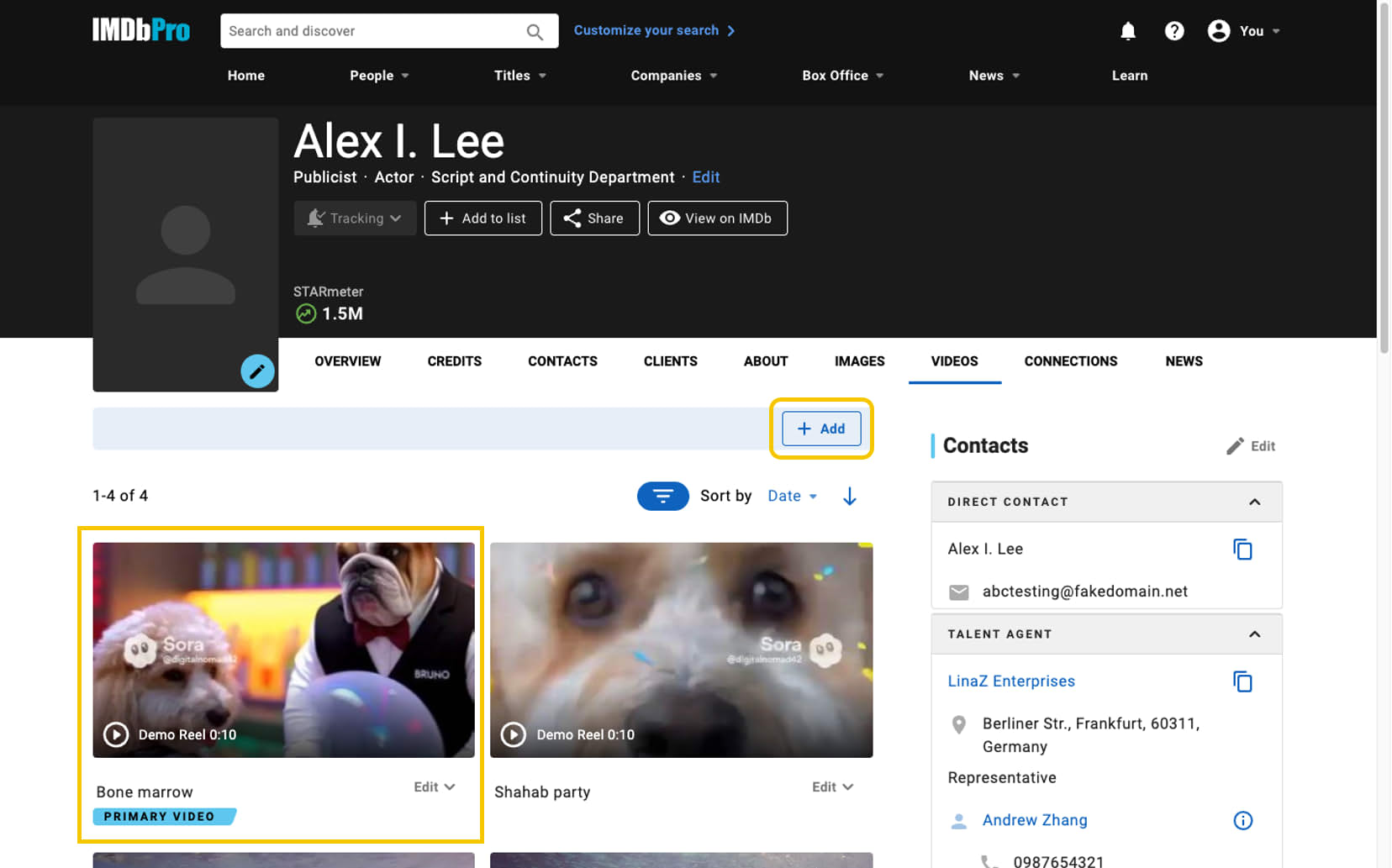Open the News navigation menu
This screenshot has width=1392, height=868.
[994, 76]
